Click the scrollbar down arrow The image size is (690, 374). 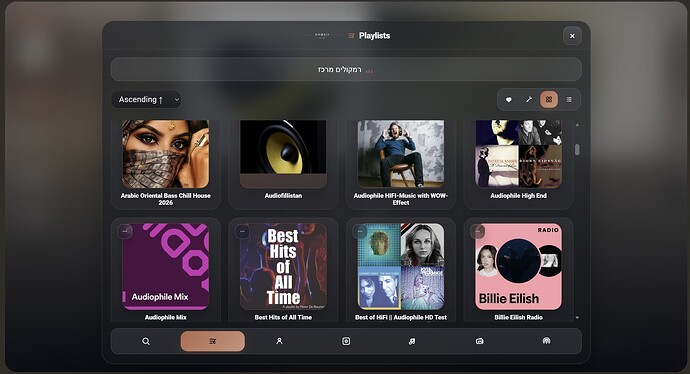click(577, 317)
